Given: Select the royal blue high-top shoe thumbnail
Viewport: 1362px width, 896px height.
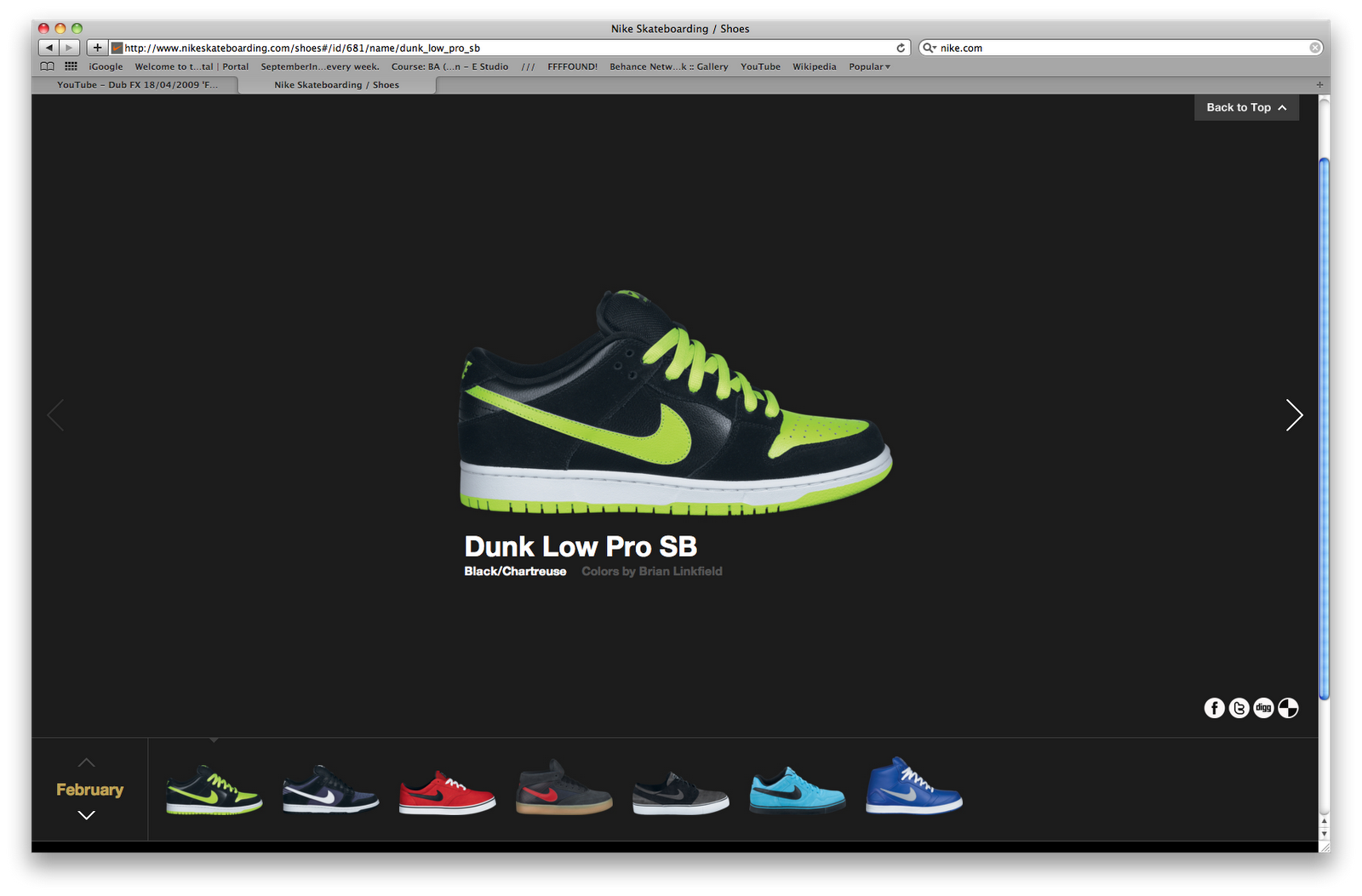Looking at the screenshot, I should click(x=914, y=786).
